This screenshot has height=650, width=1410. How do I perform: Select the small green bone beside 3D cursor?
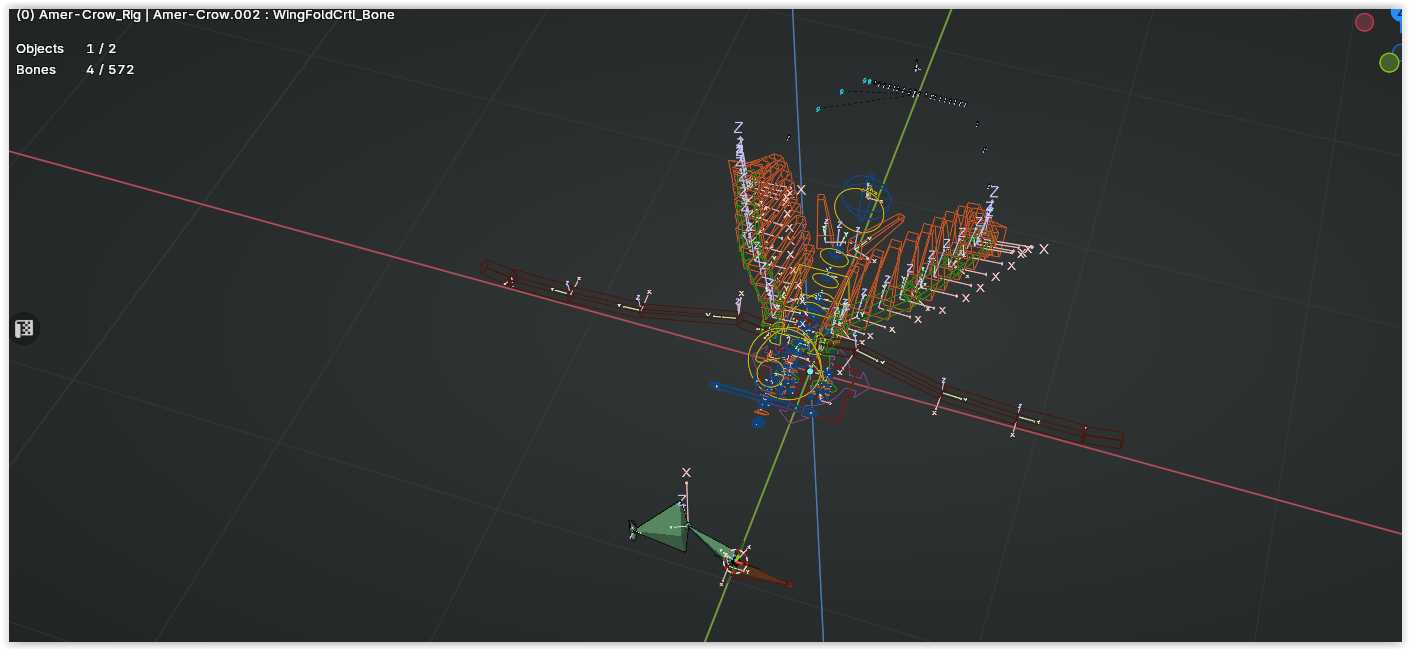coord(711,547)
